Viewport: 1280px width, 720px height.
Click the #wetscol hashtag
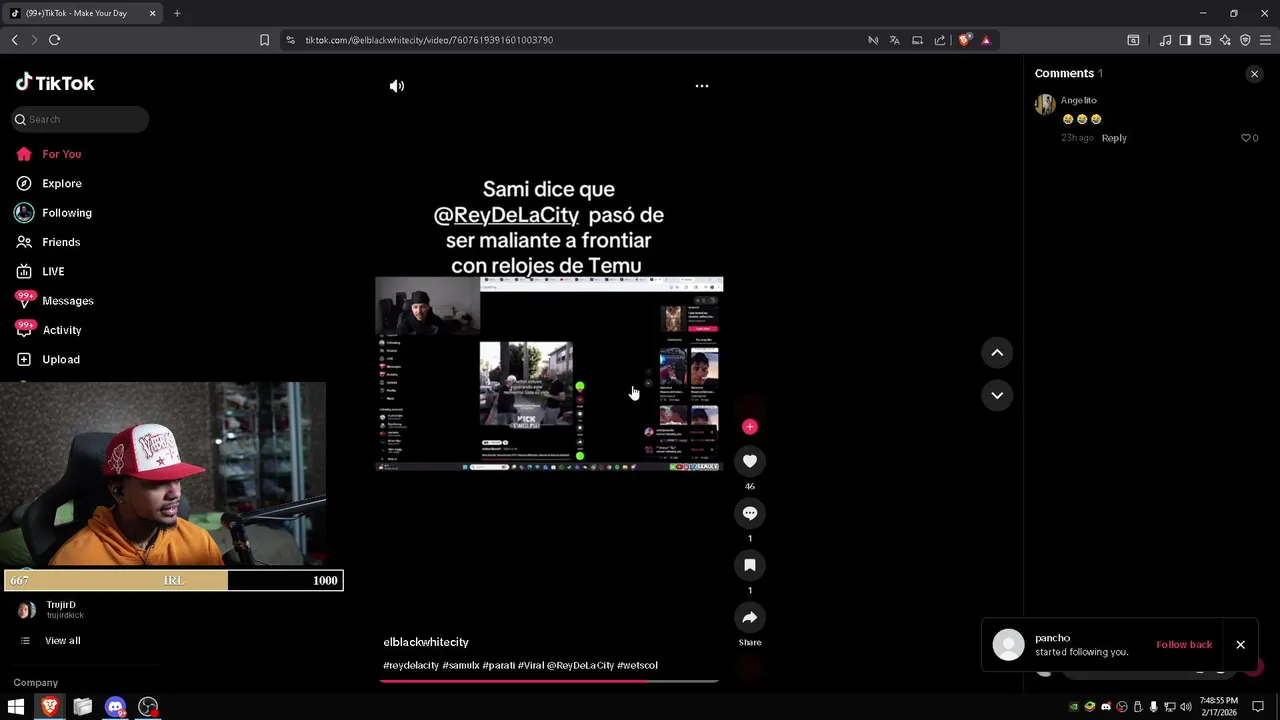pyautogui.click(x=638, y=666)
